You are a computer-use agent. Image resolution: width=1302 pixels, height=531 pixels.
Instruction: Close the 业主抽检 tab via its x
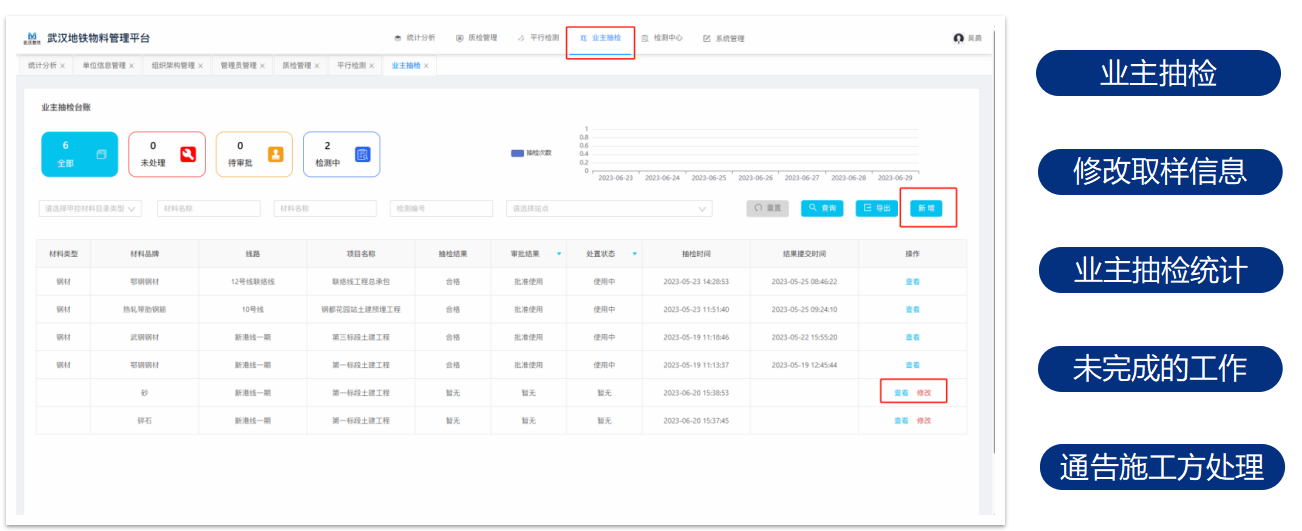point(426,66)
